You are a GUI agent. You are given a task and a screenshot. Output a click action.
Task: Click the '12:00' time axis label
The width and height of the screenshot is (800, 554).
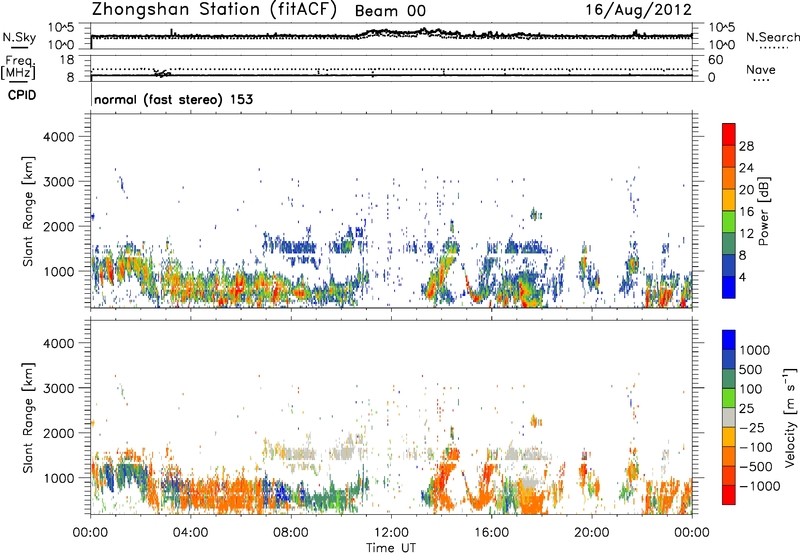click(x=391, y=533)
